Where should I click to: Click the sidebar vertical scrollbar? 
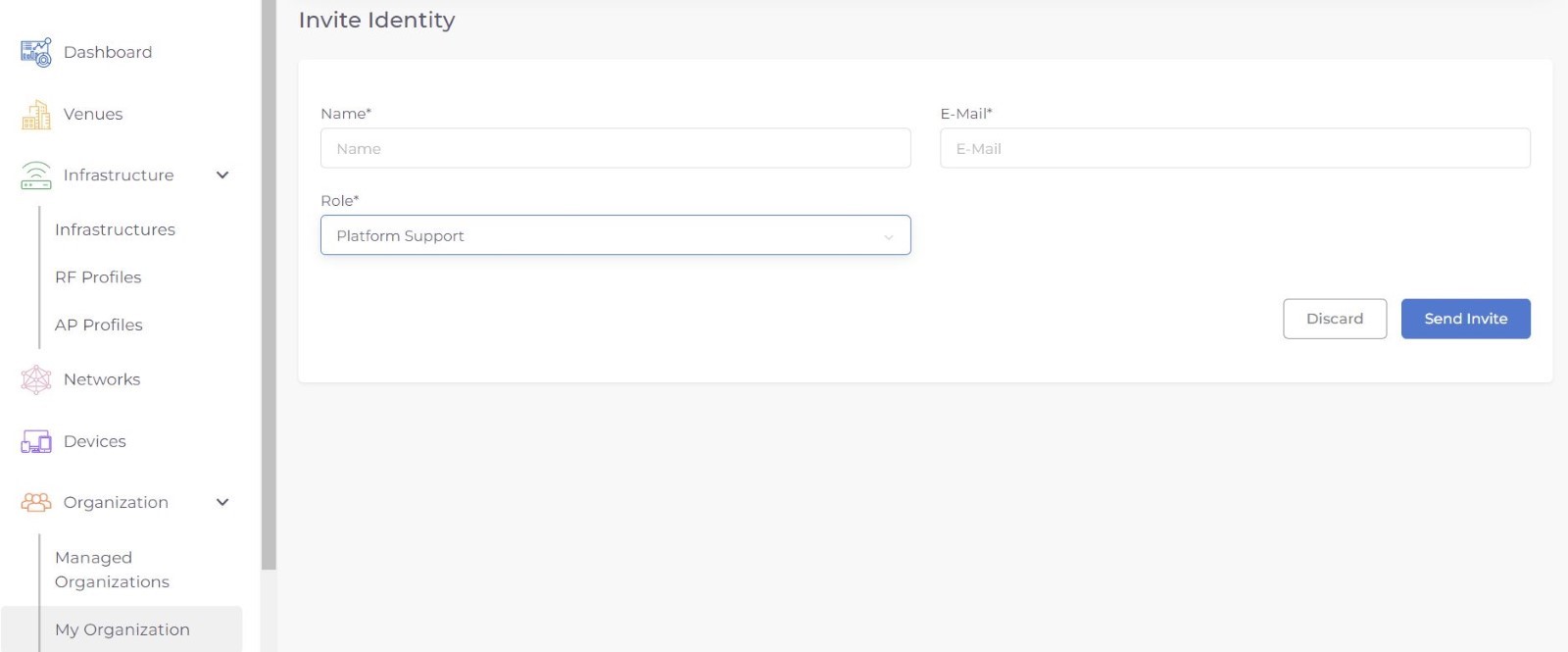click(269, 294)
